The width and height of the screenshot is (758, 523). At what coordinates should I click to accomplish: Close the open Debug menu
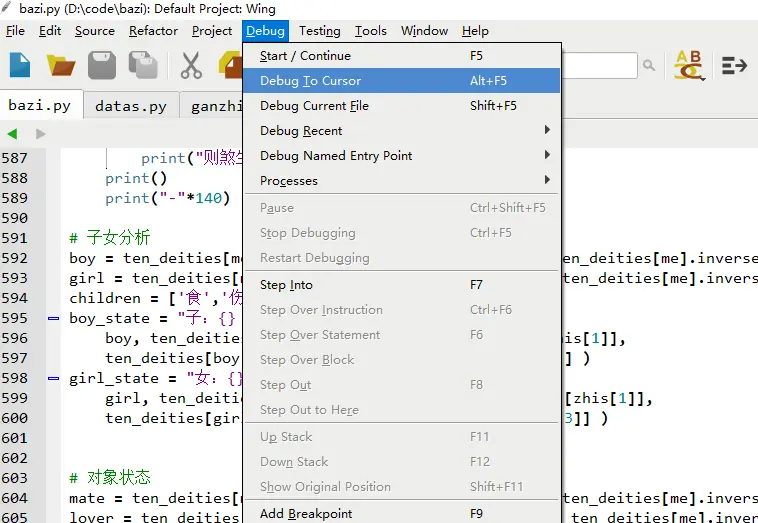click(x=265, y=31)
